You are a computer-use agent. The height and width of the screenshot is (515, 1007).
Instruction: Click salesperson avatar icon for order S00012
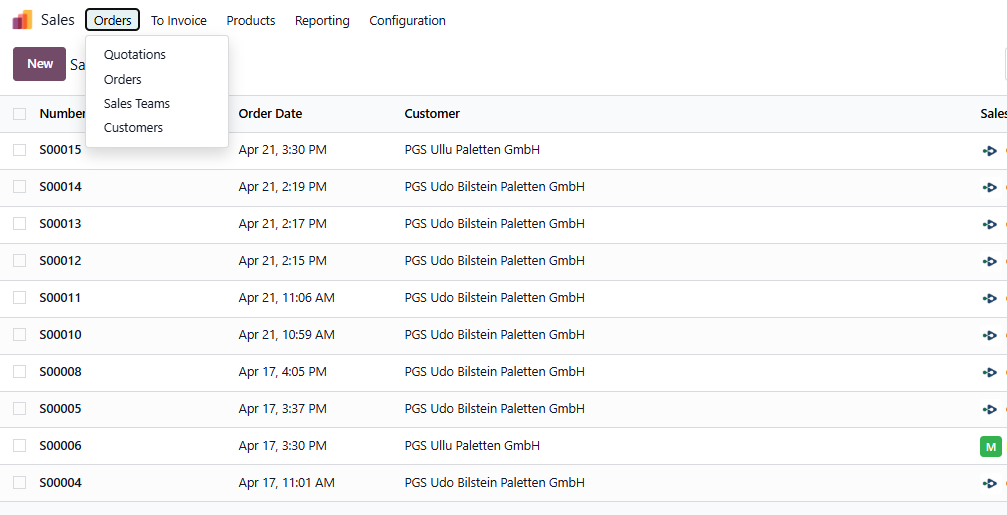pos(990,262)
